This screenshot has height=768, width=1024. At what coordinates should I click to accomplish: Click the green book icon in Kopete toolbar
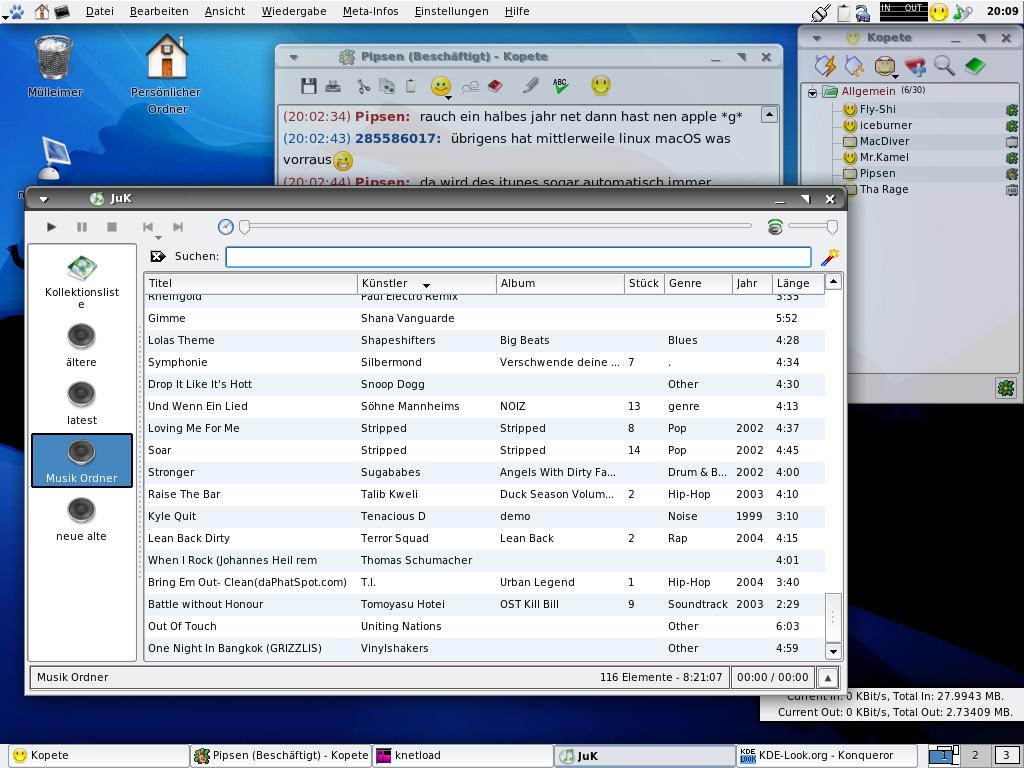pos(974,65)
